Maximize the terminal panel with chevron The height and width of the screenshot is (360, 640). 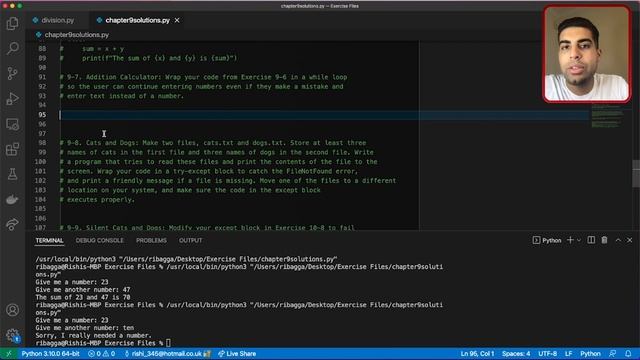point(618,240)
